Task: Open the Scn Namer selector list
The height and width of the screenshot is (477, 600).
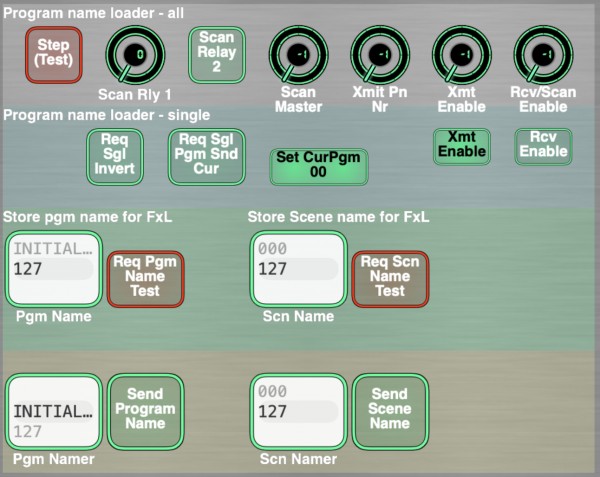Action: (x=298, y=412)
